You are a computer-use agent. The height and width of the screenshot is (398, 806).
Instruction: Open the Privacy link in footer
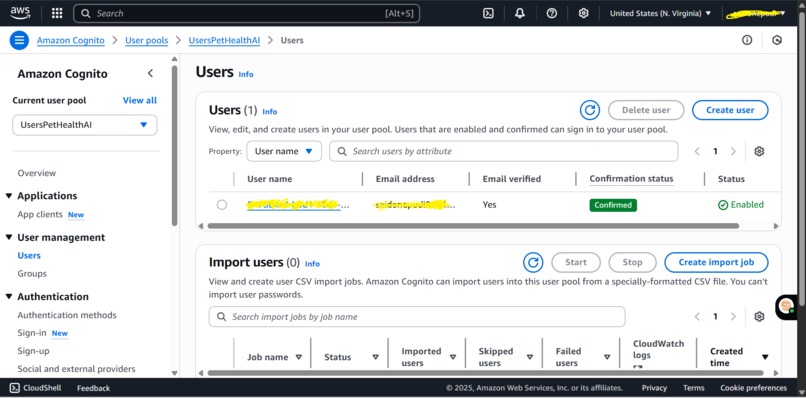pos(654,388)
